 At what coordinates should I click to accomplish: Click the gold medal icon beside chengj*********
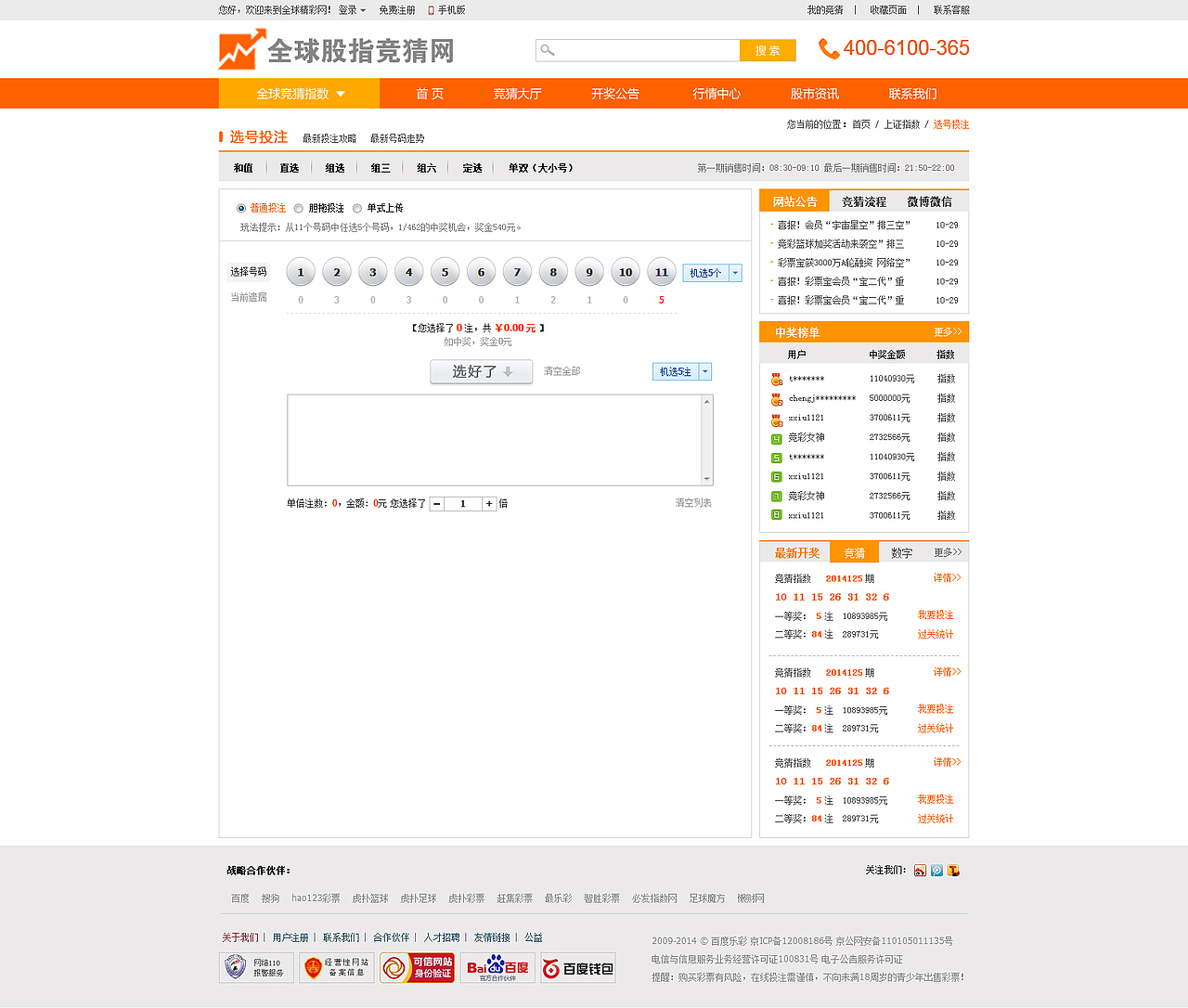777,399
